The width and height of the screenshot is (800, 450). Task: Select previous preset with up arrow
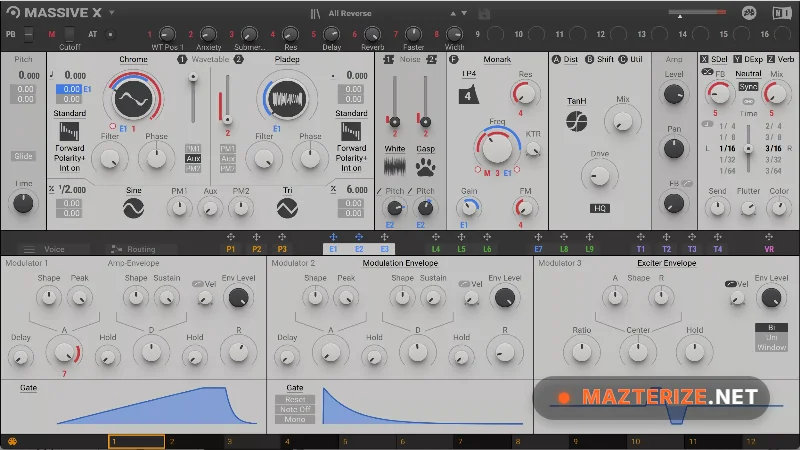coord(453,13)
